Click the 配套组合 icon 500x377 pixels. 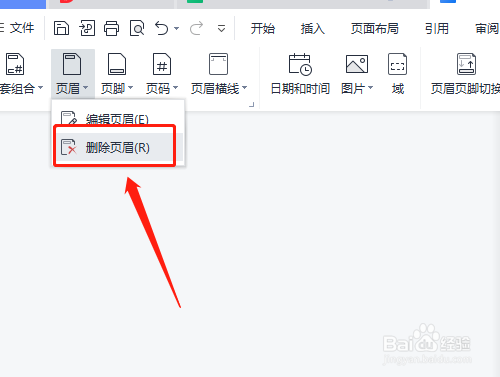[x=15, y=64]
